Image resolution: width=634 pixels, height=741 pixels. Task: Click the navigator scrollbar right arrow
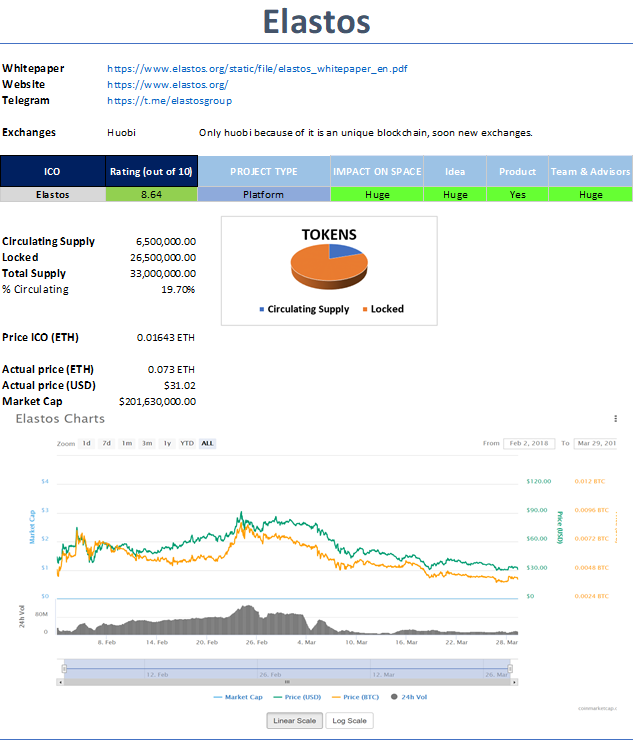point(514,682)
